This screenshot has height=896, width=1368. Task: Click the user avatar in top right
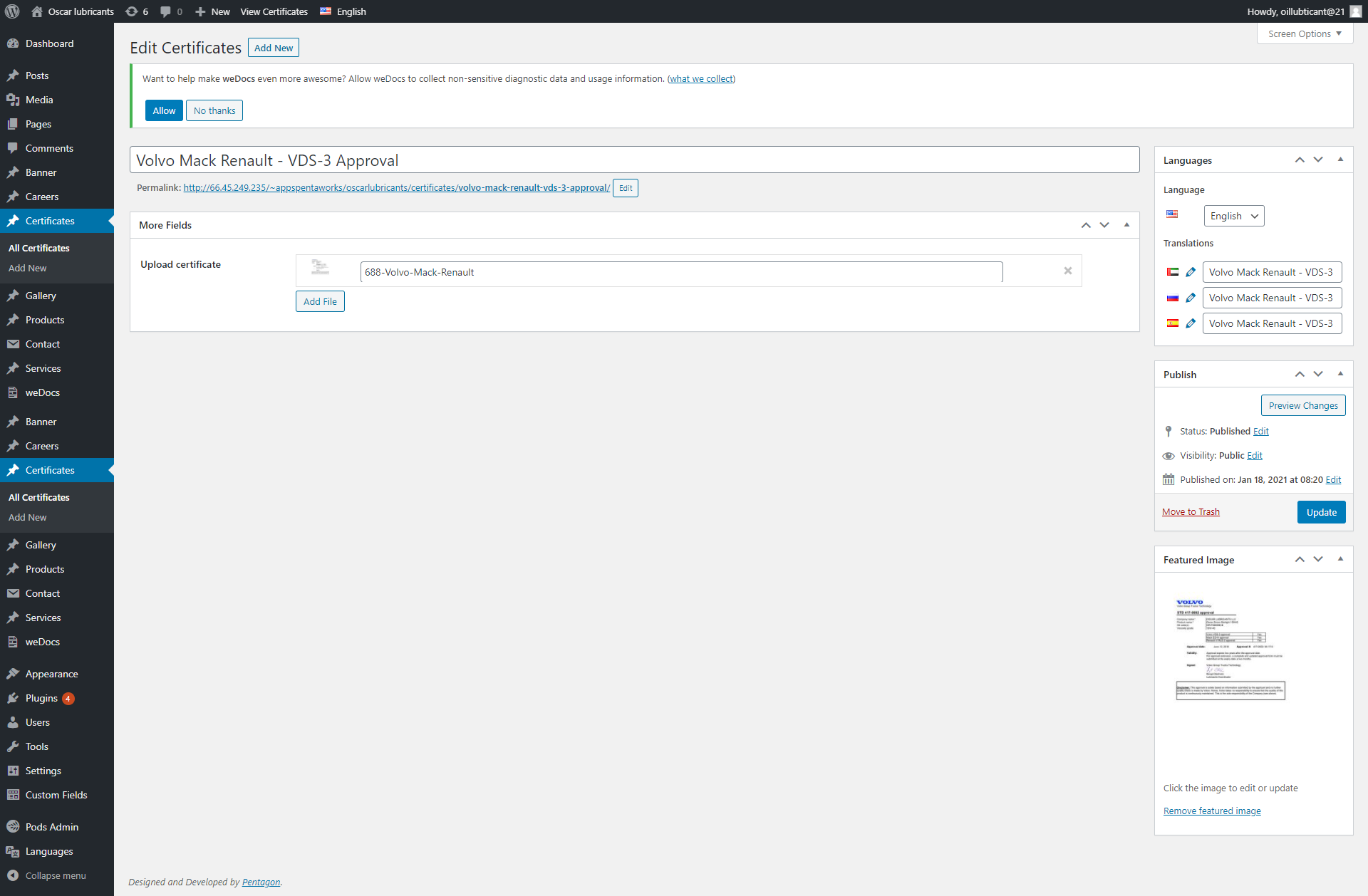tap(1355, 11)
